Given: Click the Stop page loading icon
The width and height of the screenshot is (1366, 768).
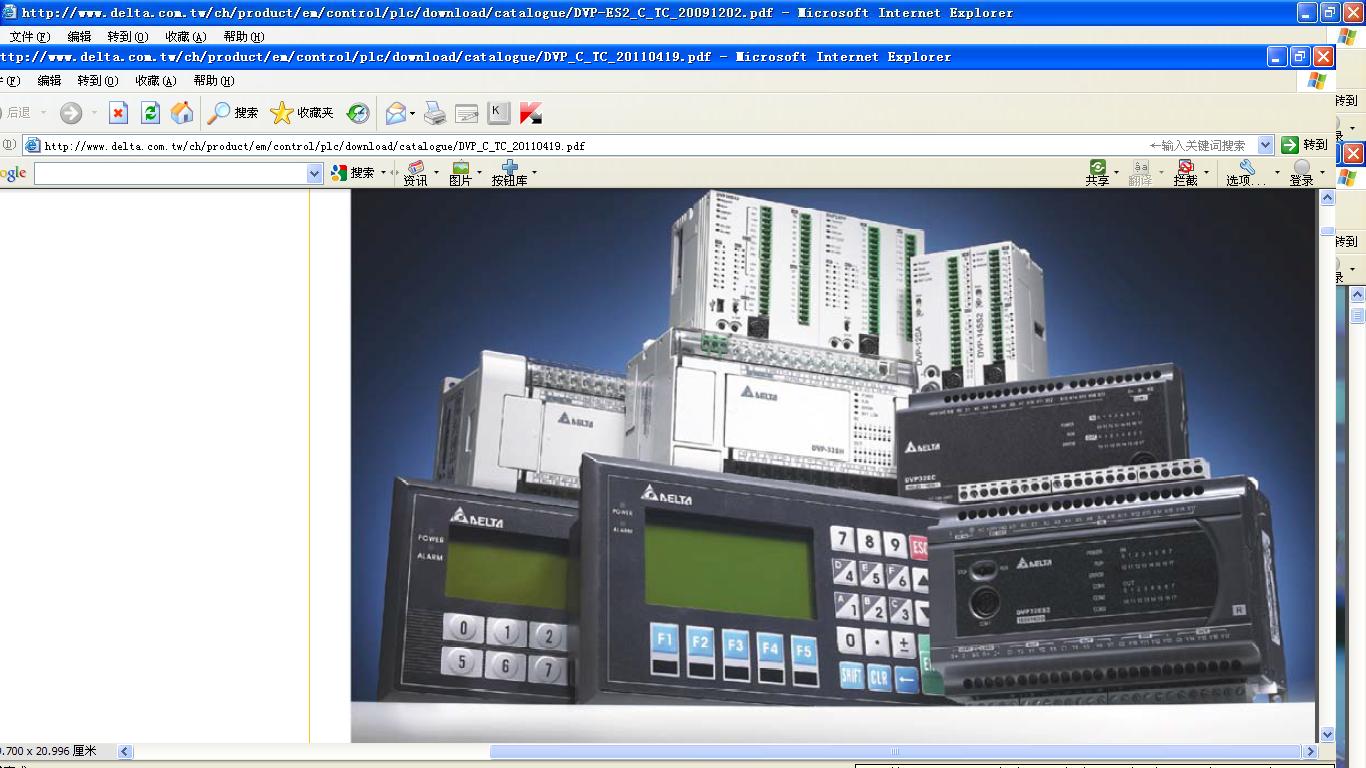Looking at the screenshot, I should click(118, 113).
